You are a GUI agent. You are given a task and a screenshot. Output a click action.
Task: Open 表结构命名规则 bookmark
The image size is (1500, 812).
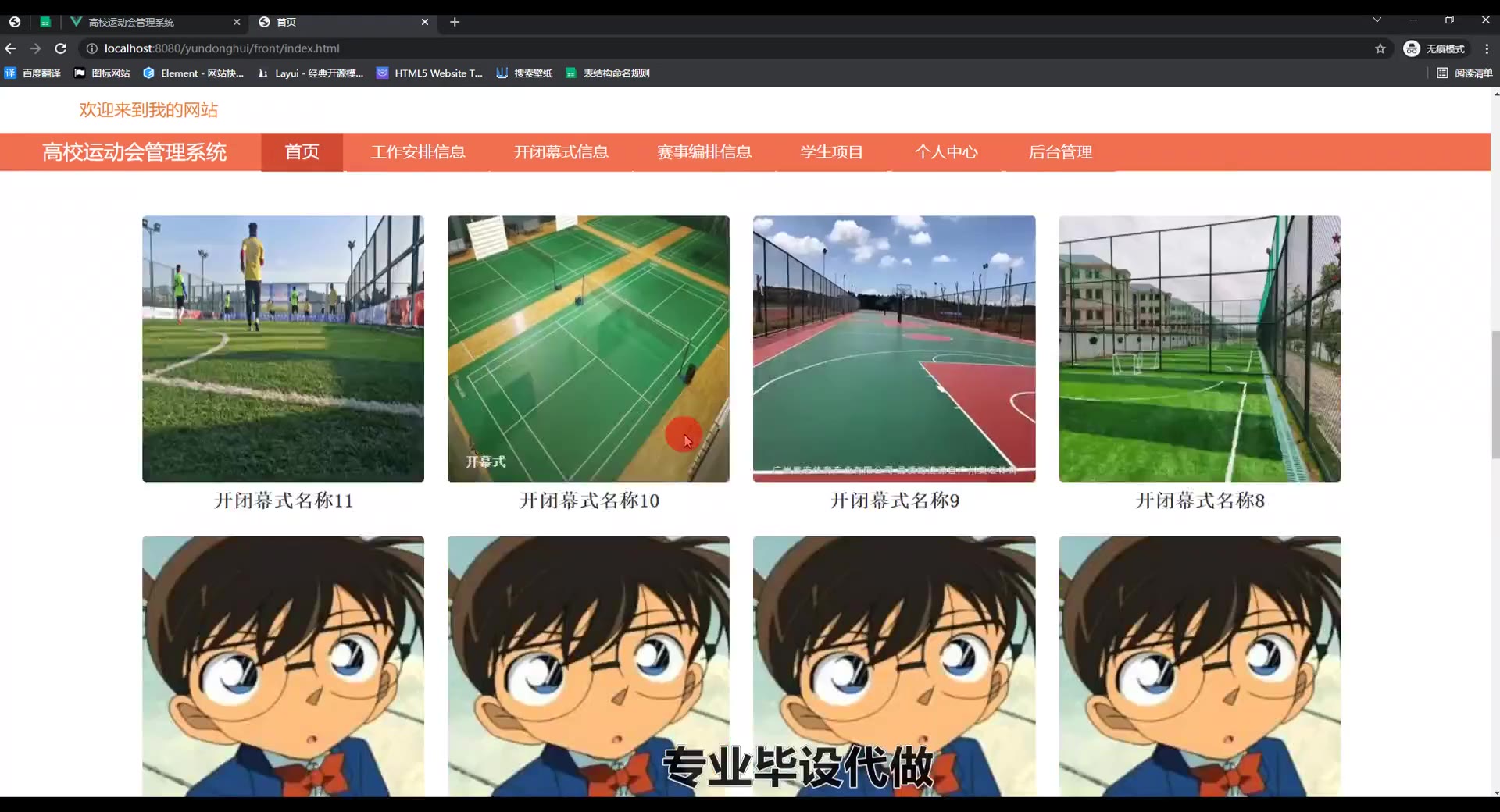(608, 73)
